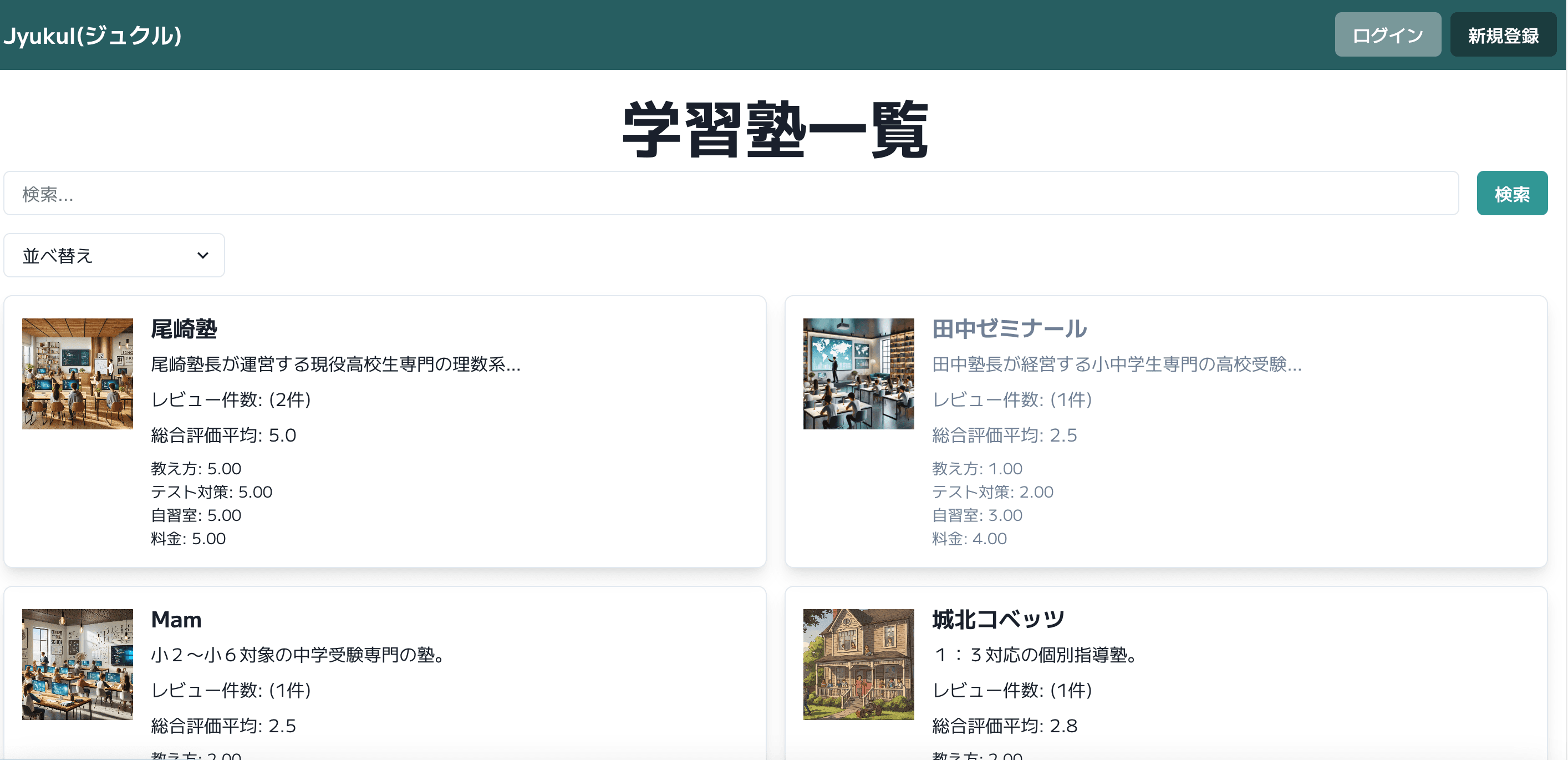Click the Mam card title
The height and width of the screenshot is (760, 1568).
[176, 619]
